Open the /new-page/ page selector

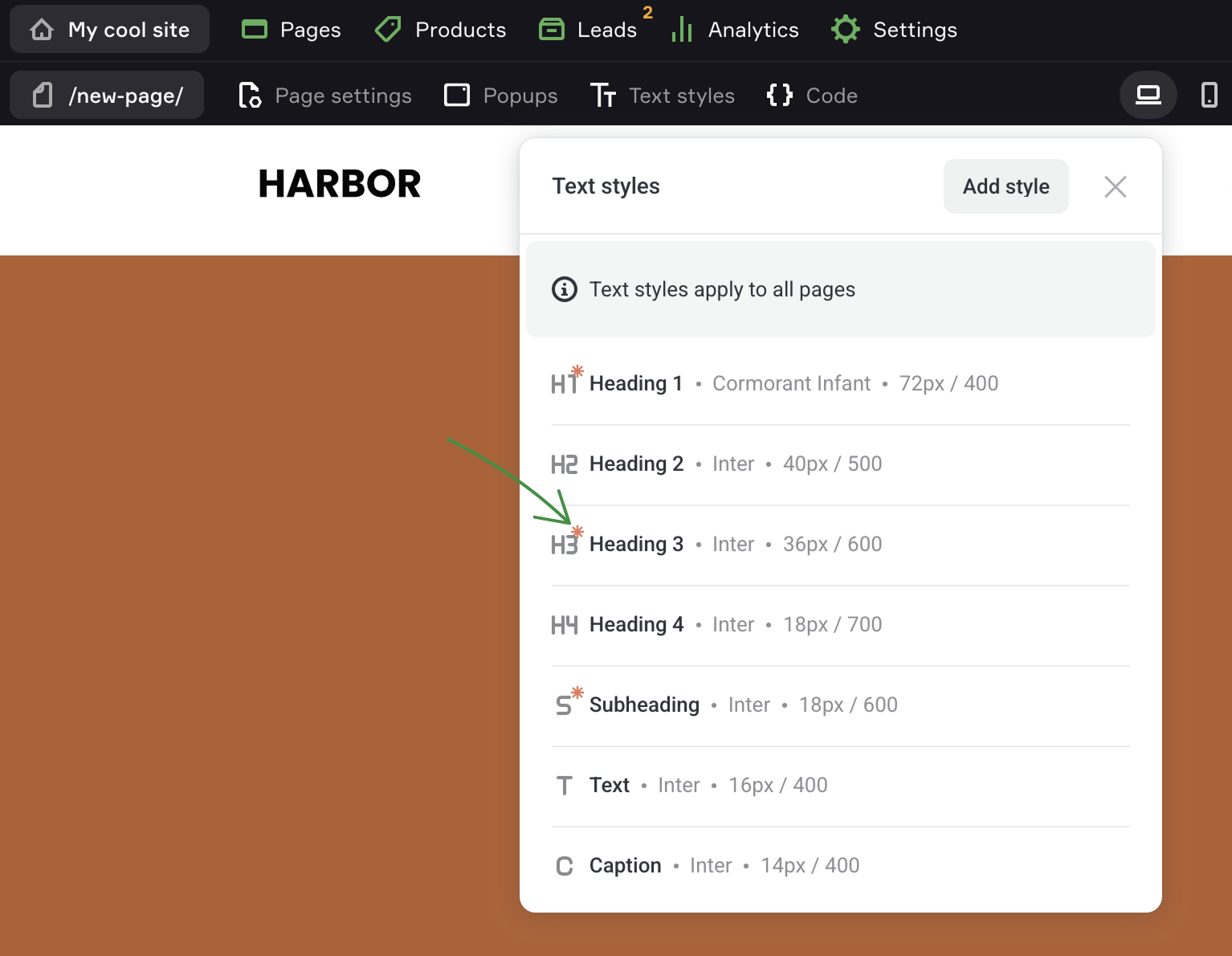(x=107, y=95)
